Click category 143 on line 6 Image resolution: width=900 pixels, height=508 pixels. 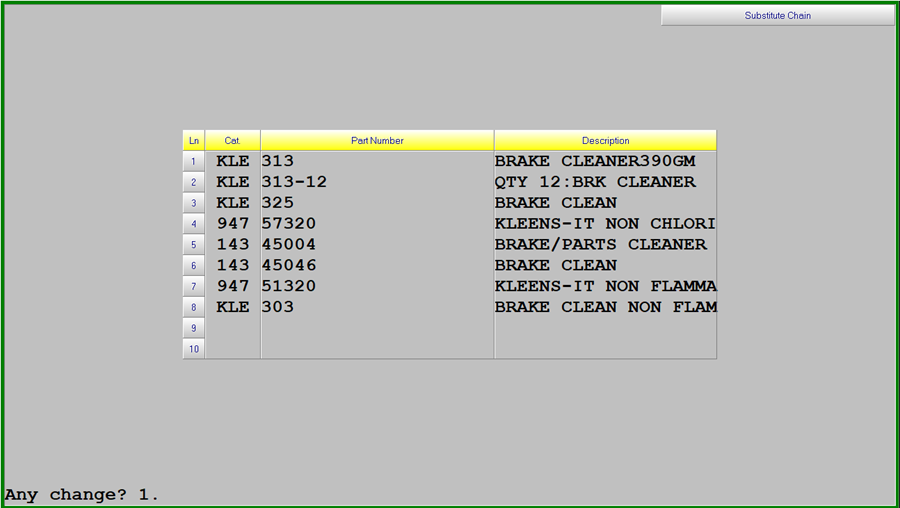coord(233,265)
